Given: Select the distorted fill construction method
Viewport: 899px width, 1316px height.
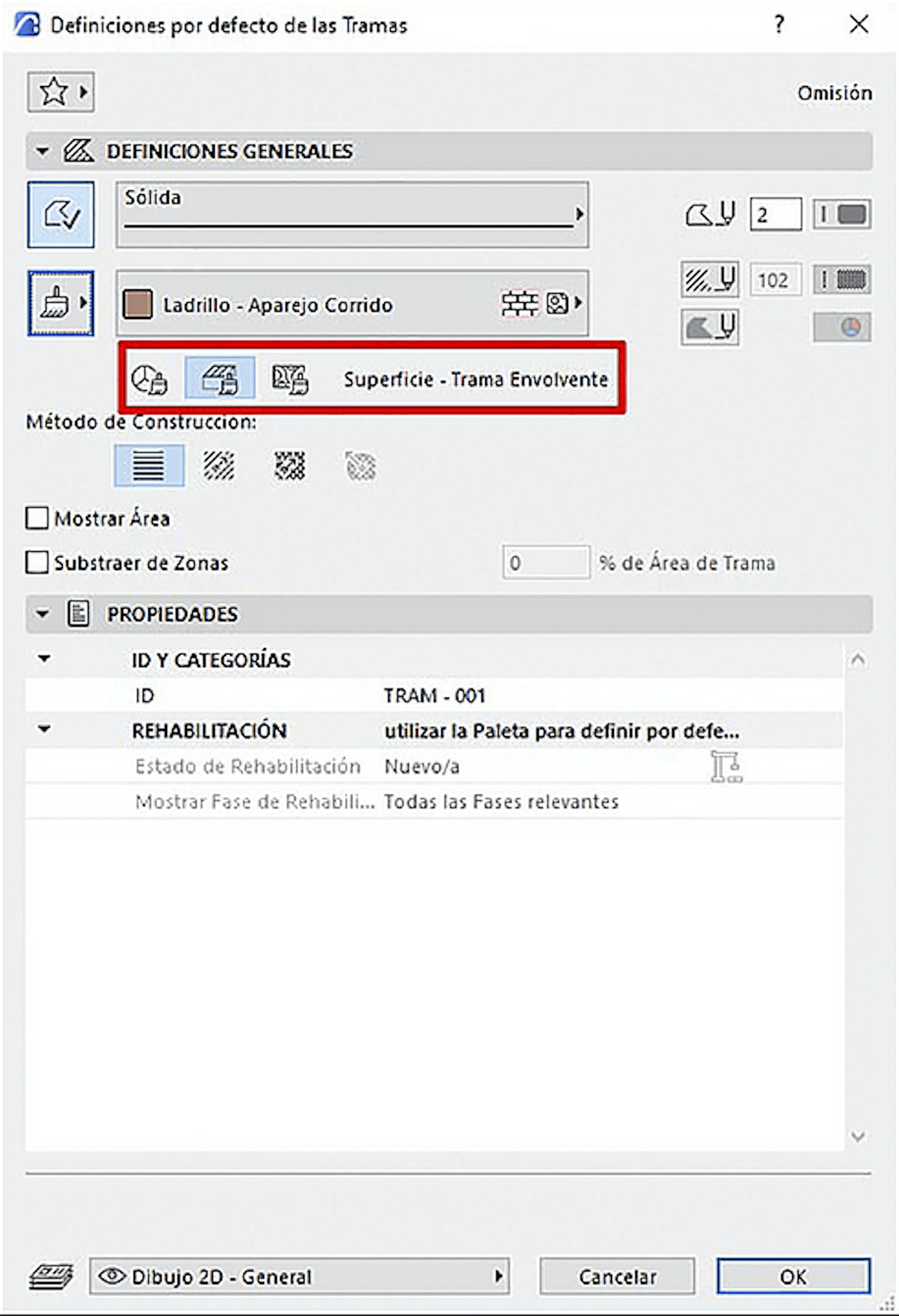Looking at the screenshot, I should pos(289,466).
